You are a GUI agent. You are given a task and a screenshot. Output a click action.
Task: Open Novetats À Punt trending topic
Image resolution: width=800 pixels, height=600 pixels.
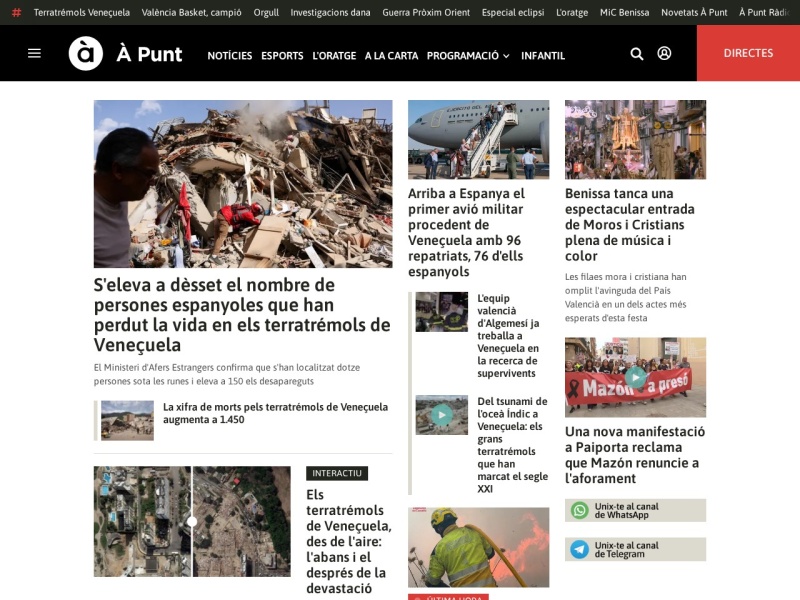[x=694, y=12]
